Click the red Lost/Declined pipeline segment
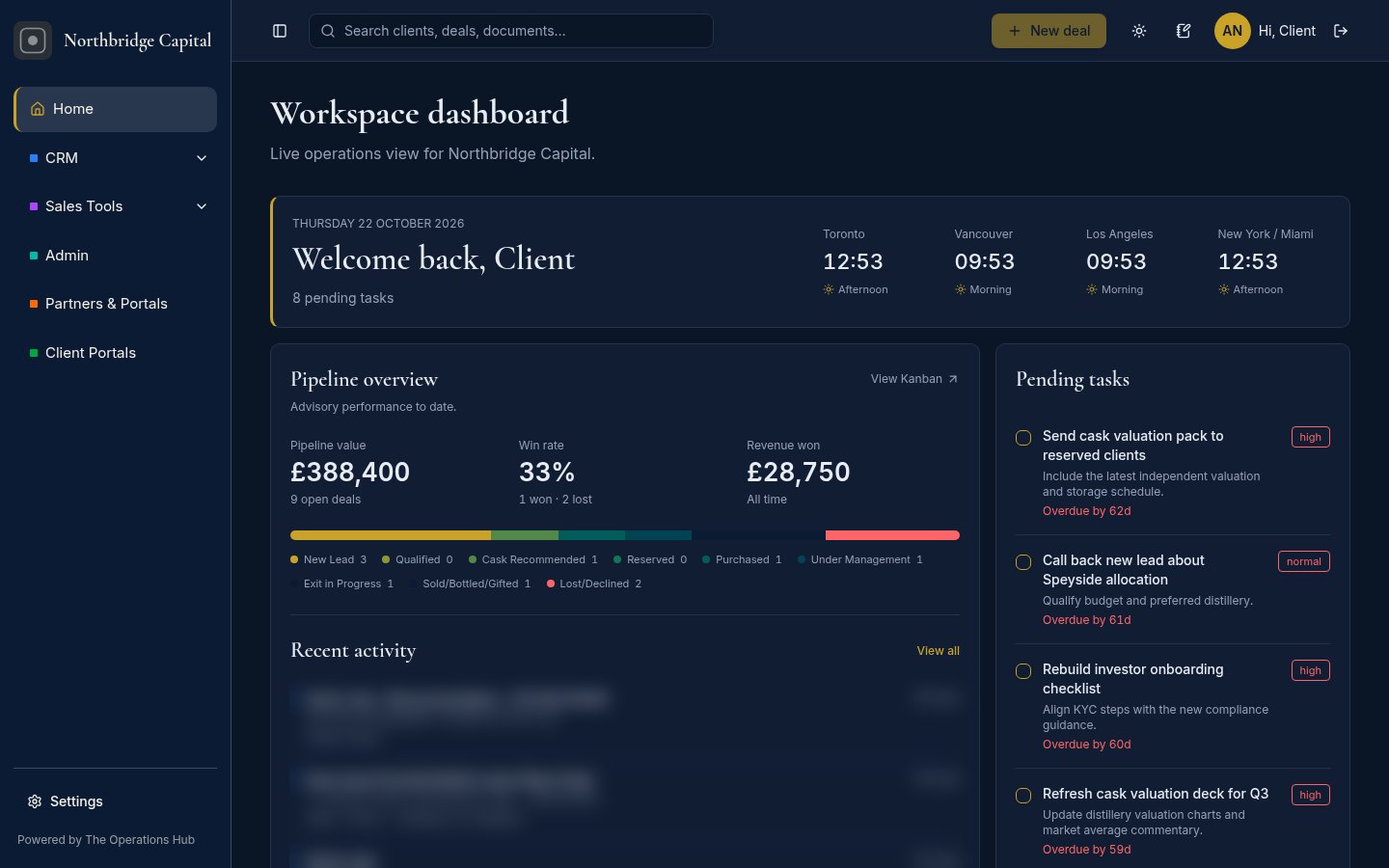The height and width of the screenshot is (868, 1389). [892, 535]
